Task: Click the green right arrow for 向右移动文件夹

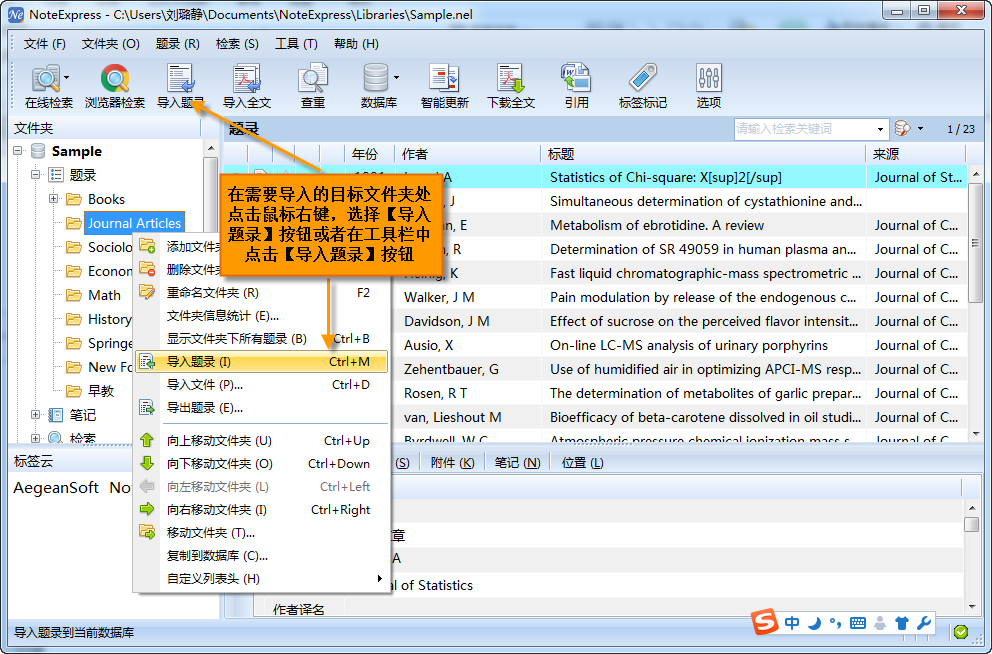Action: [x=147, y=509]
